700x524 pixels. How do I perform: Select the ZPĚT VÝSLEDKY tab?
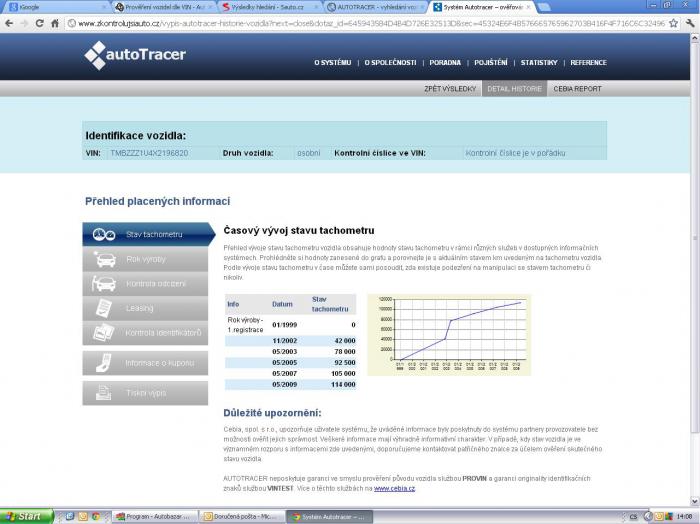450,88
